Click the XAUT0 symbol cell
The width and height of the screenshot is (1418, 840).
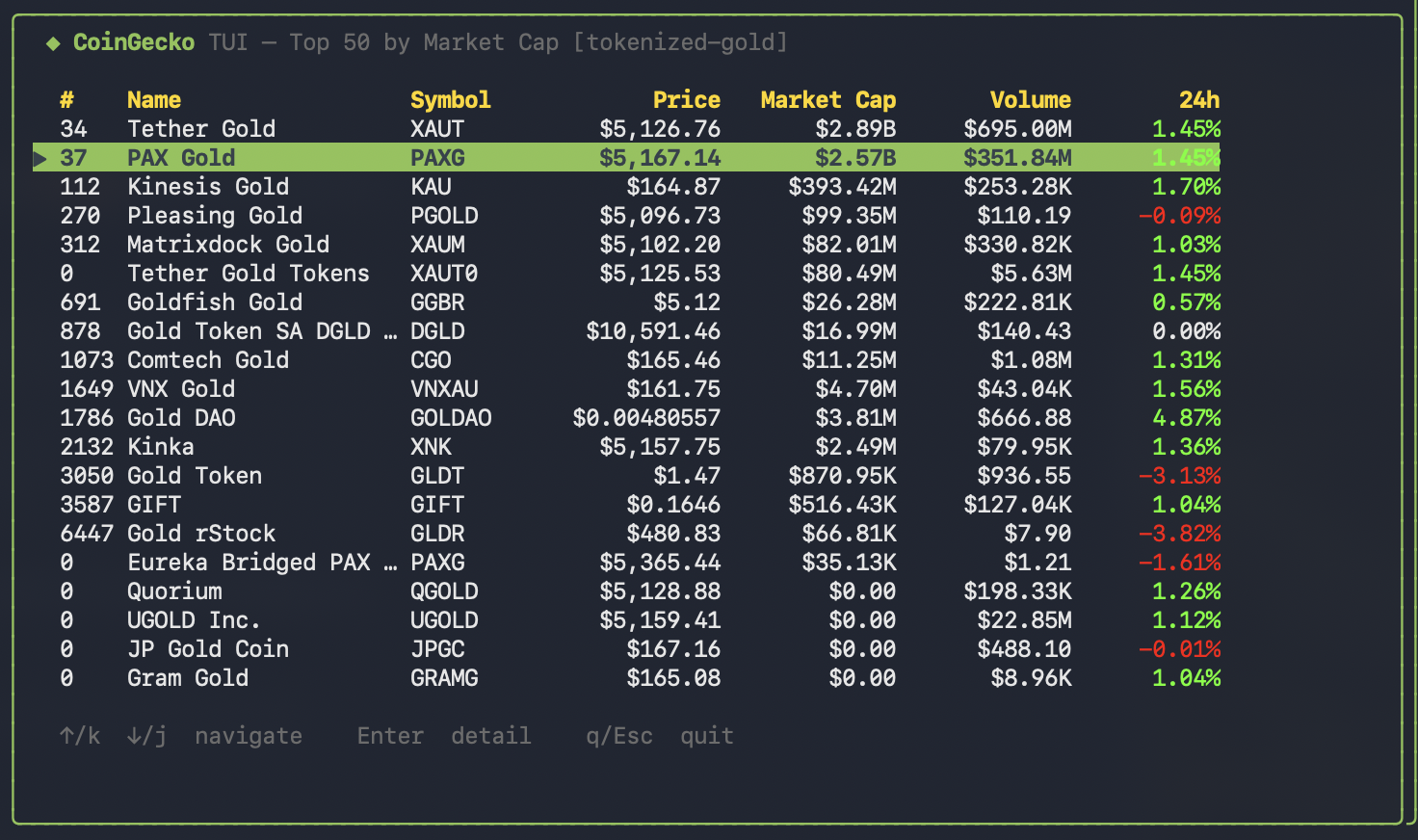(x=444, y=274)
